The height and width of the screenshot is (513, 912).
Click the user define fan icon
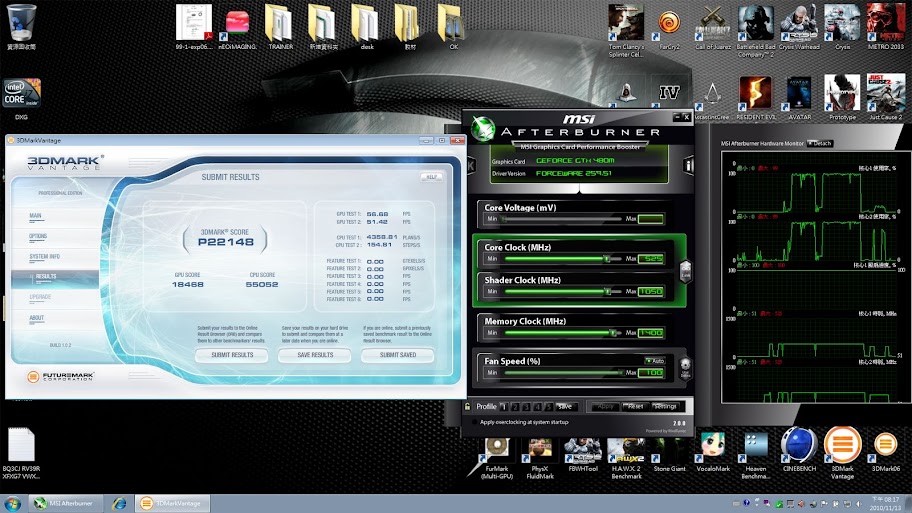coord(685,368)
